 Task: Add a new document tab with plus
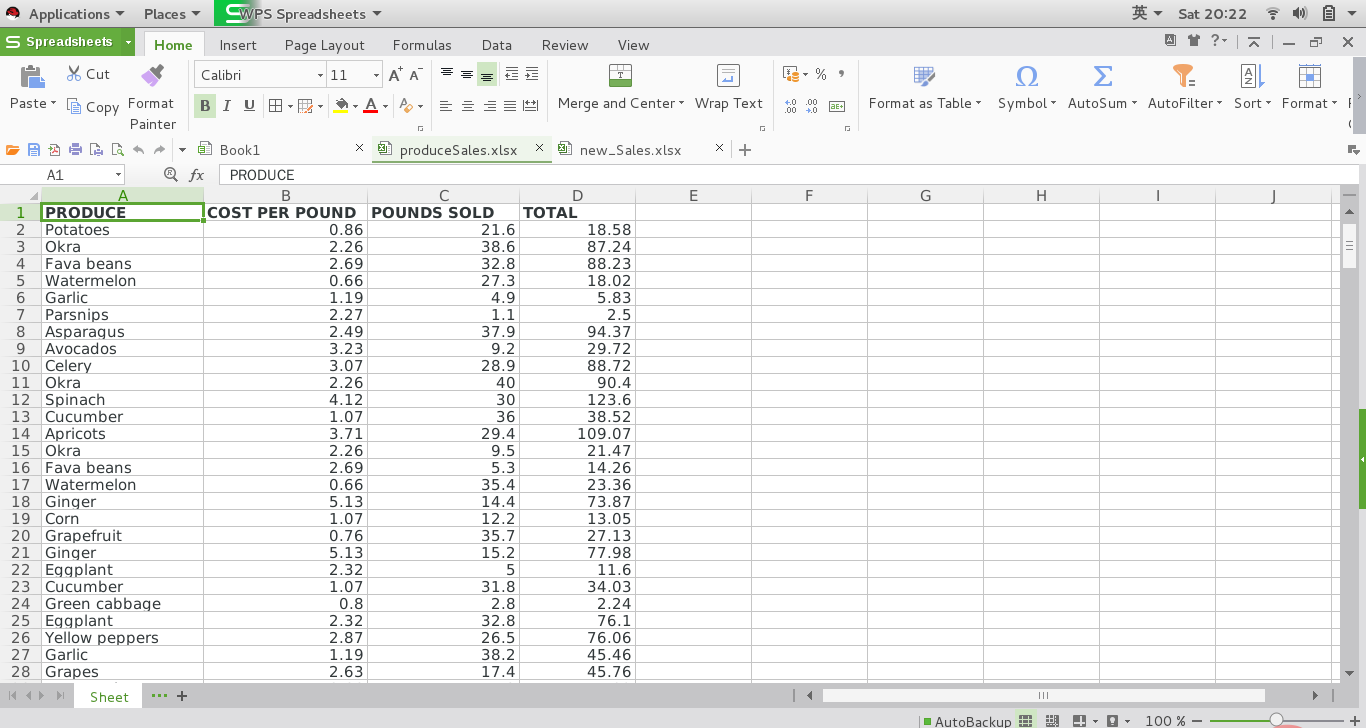(x=745, y=150)
